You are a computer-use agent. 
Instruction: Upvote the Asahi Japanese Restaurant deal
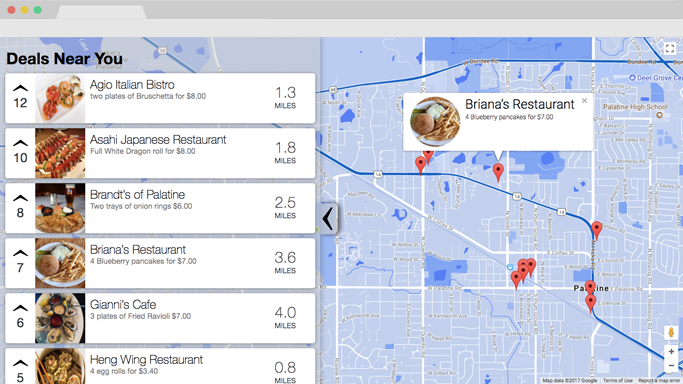(20, 143)
